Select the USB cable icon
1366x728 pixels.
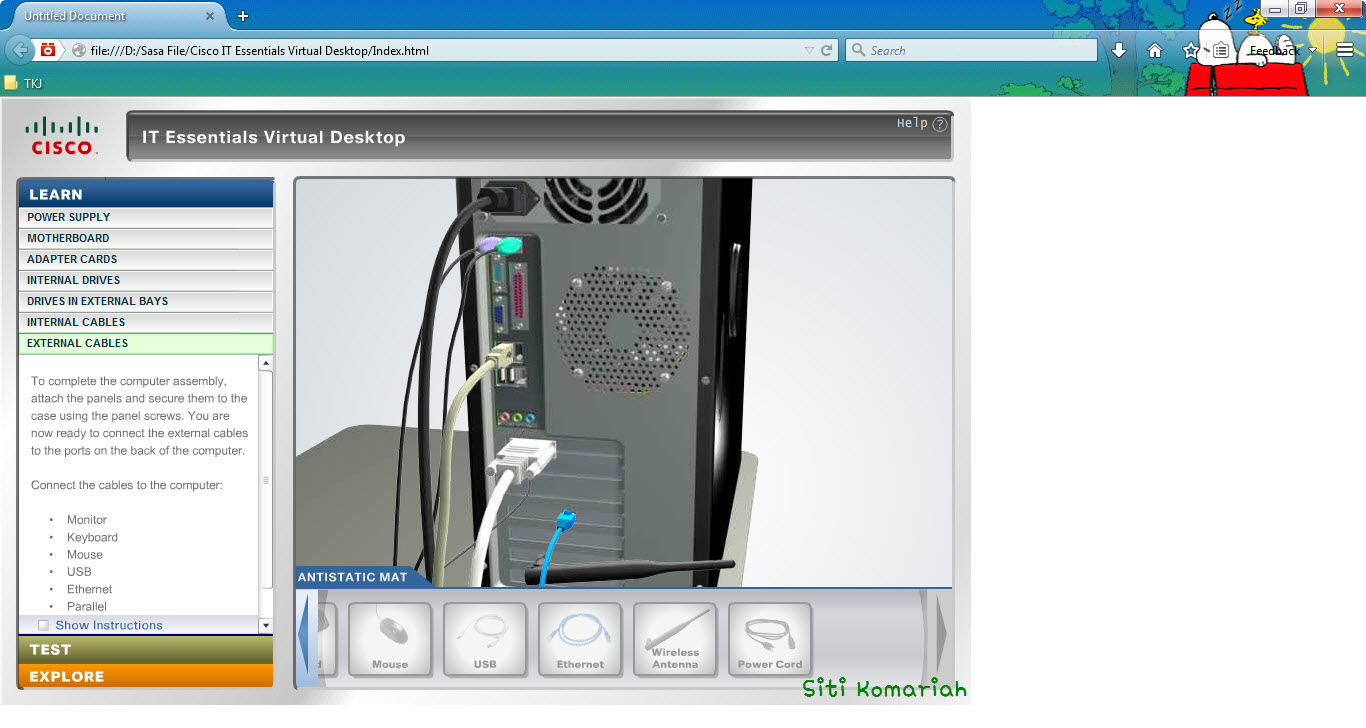(485, 638)
